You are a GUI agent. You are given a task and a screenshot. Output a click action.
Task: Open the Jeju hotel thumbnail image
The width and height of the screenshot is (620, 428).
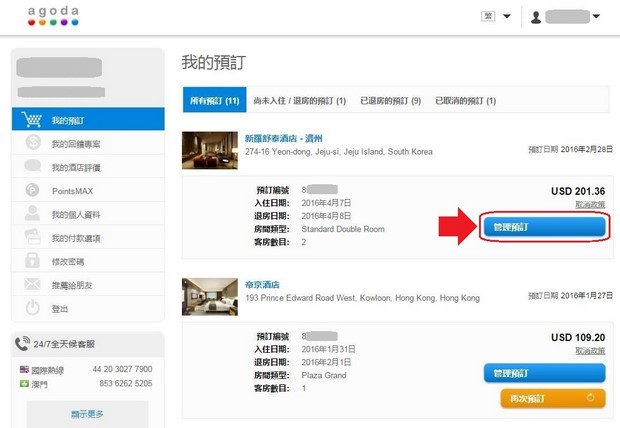tap(210, 150)
